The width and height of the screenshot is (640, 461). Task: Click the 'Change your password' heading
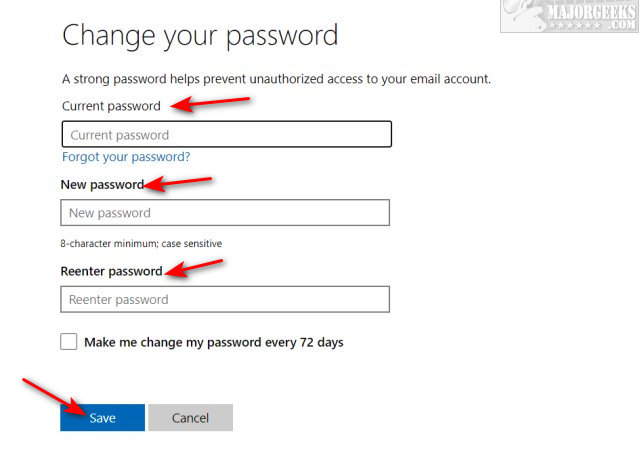coord(200,36)
